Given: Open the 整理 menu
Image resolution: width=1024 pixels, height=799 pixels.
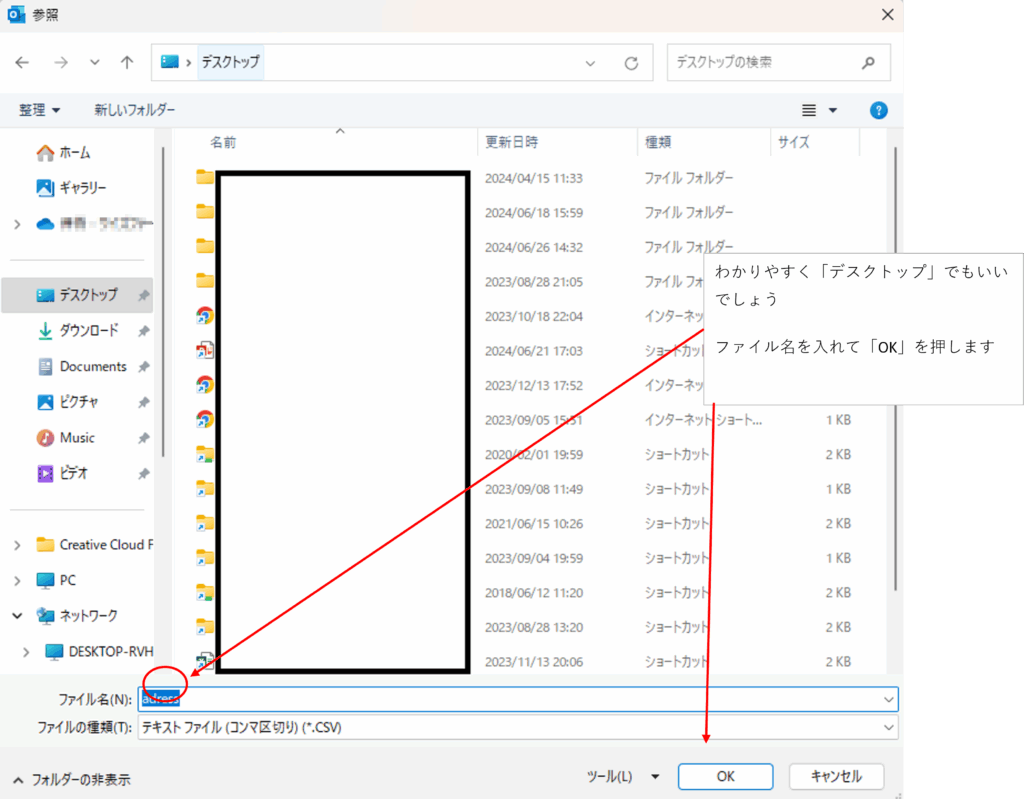Looking at the screenshot, I should click(x=39, y=110).
